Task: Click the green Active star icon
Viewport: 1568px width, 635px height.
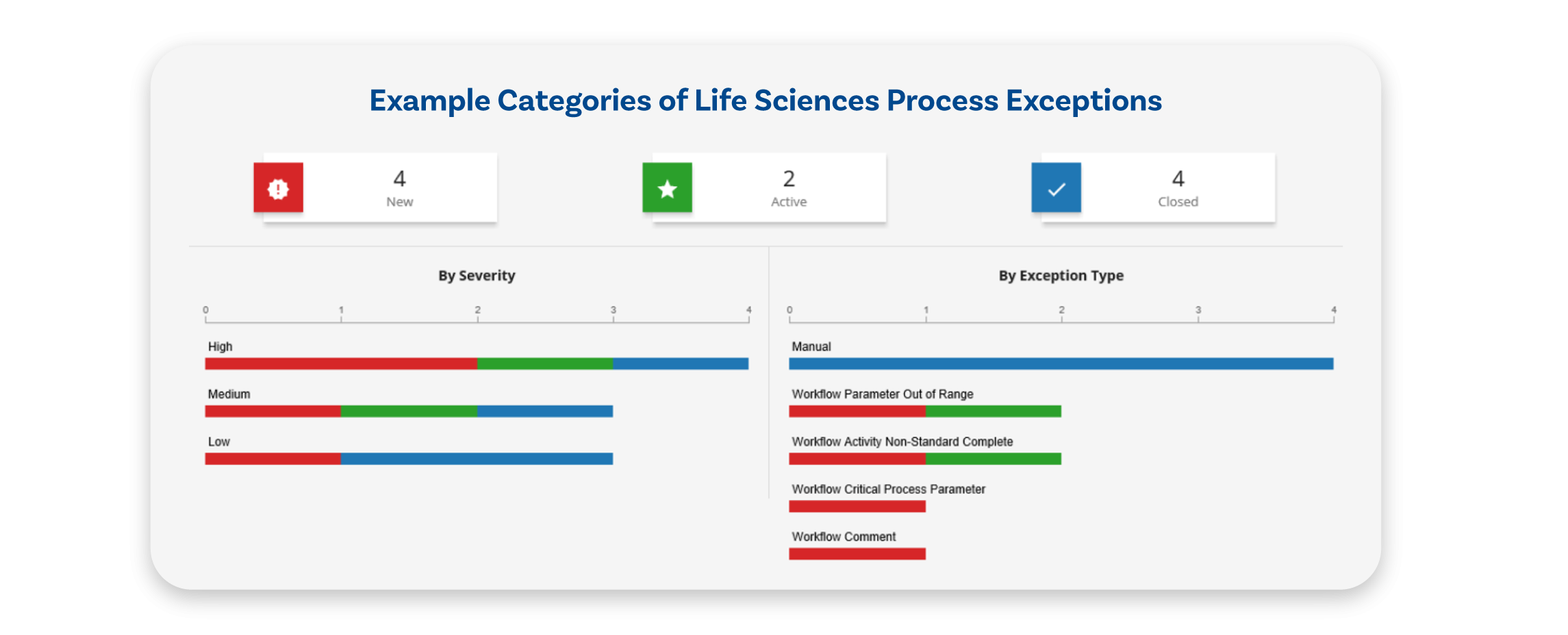Action: click(x=667, y=187)
